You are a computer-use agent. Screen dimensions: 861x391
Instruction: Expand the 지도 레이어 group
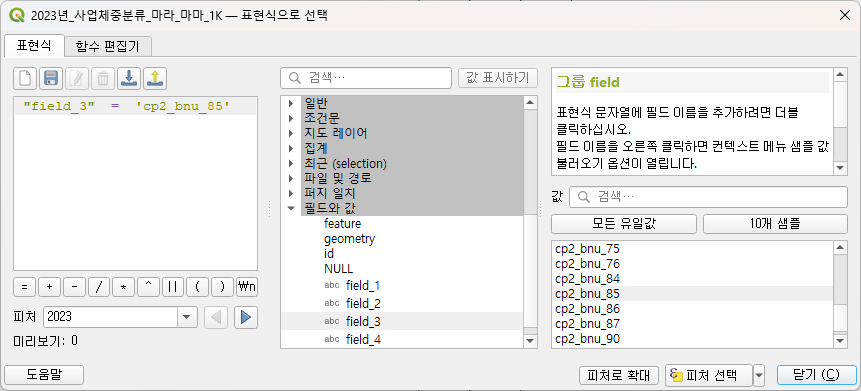pyautogui.click(x=291, y=133)
